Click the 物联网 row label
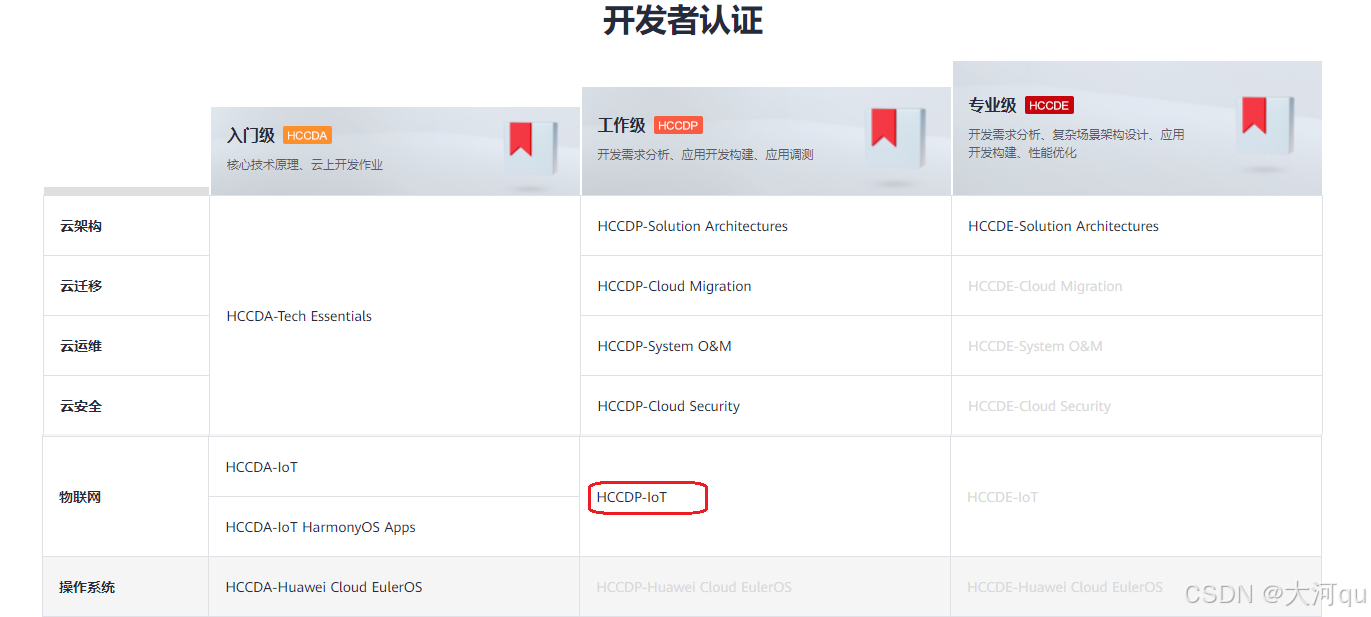Image resolution: width=1371 pixels, height=617 pixels. pyautogui.click(x=80, y=497)
